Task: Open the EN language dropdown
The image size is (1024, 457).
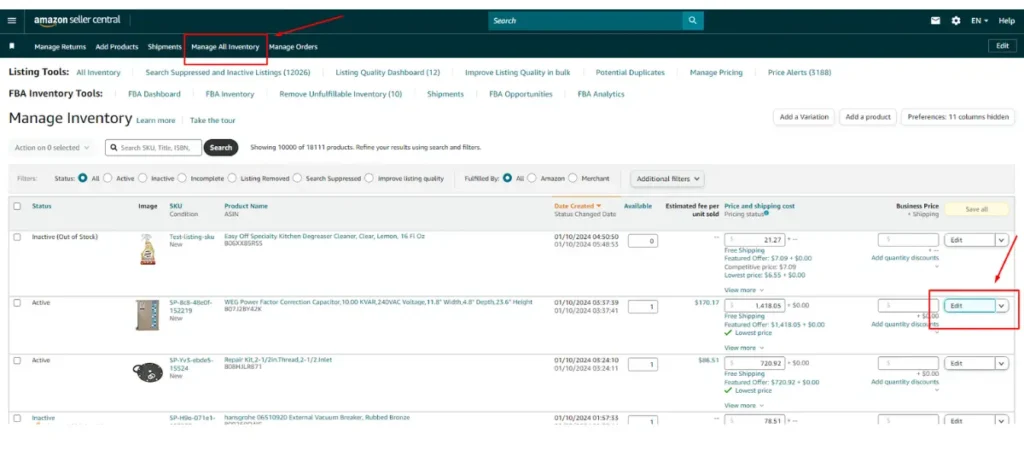Action: [979, 21]
